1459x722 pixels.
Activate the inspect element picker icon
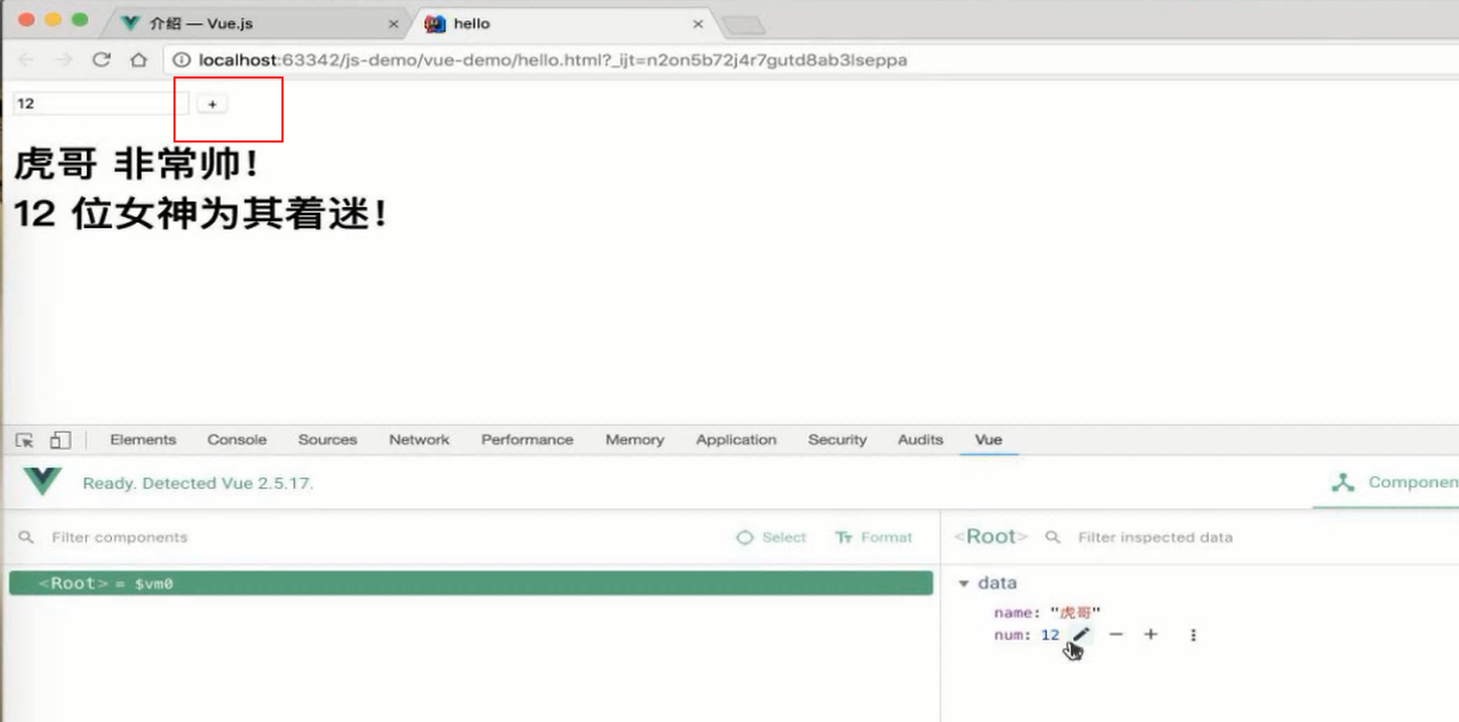[25, 440]
